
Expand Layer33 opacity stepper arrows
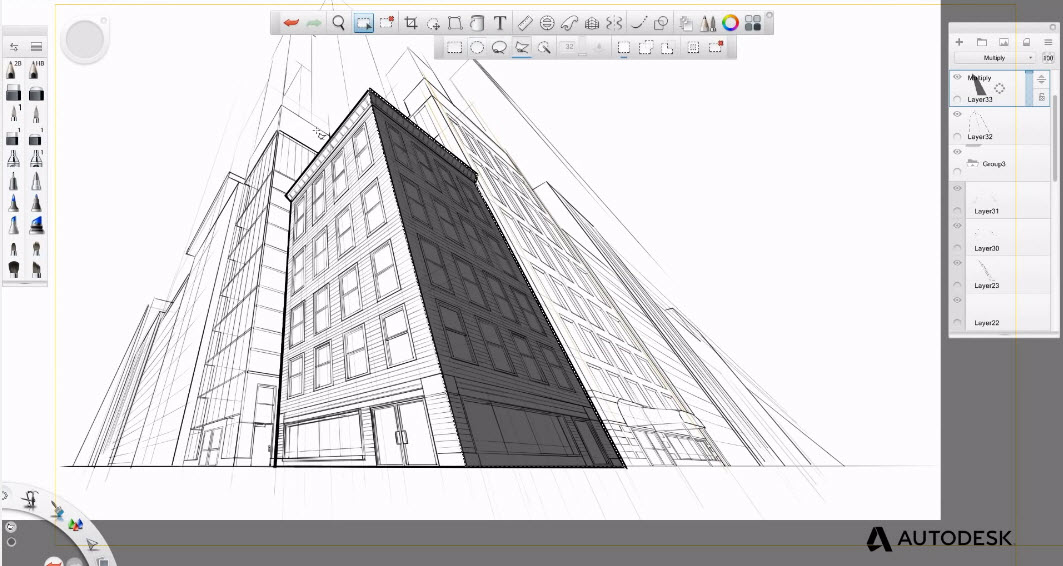point(1041,79)
